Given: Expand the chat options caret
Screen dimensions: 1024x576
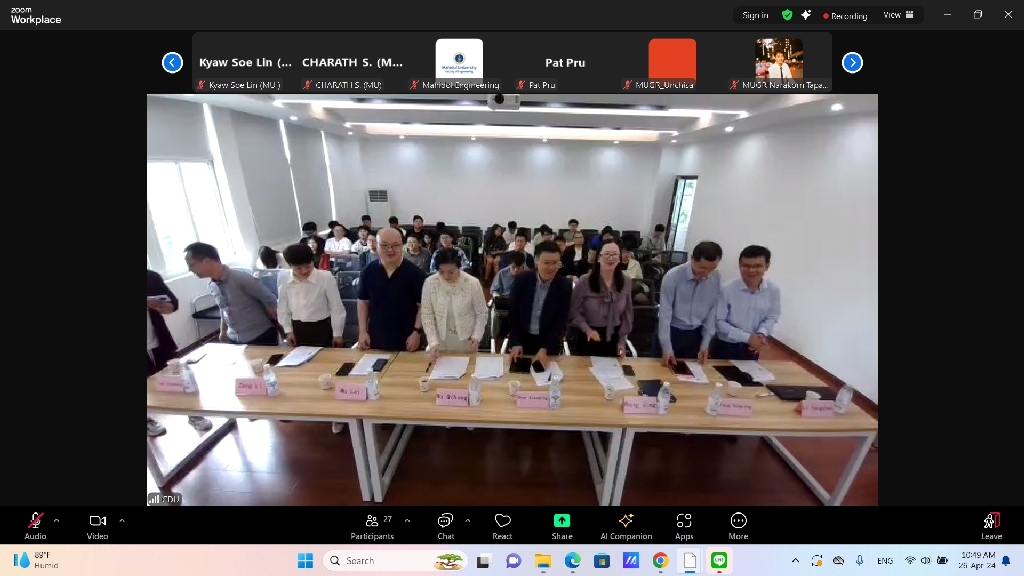Looking at the screenshot, I should pos(468,520).
